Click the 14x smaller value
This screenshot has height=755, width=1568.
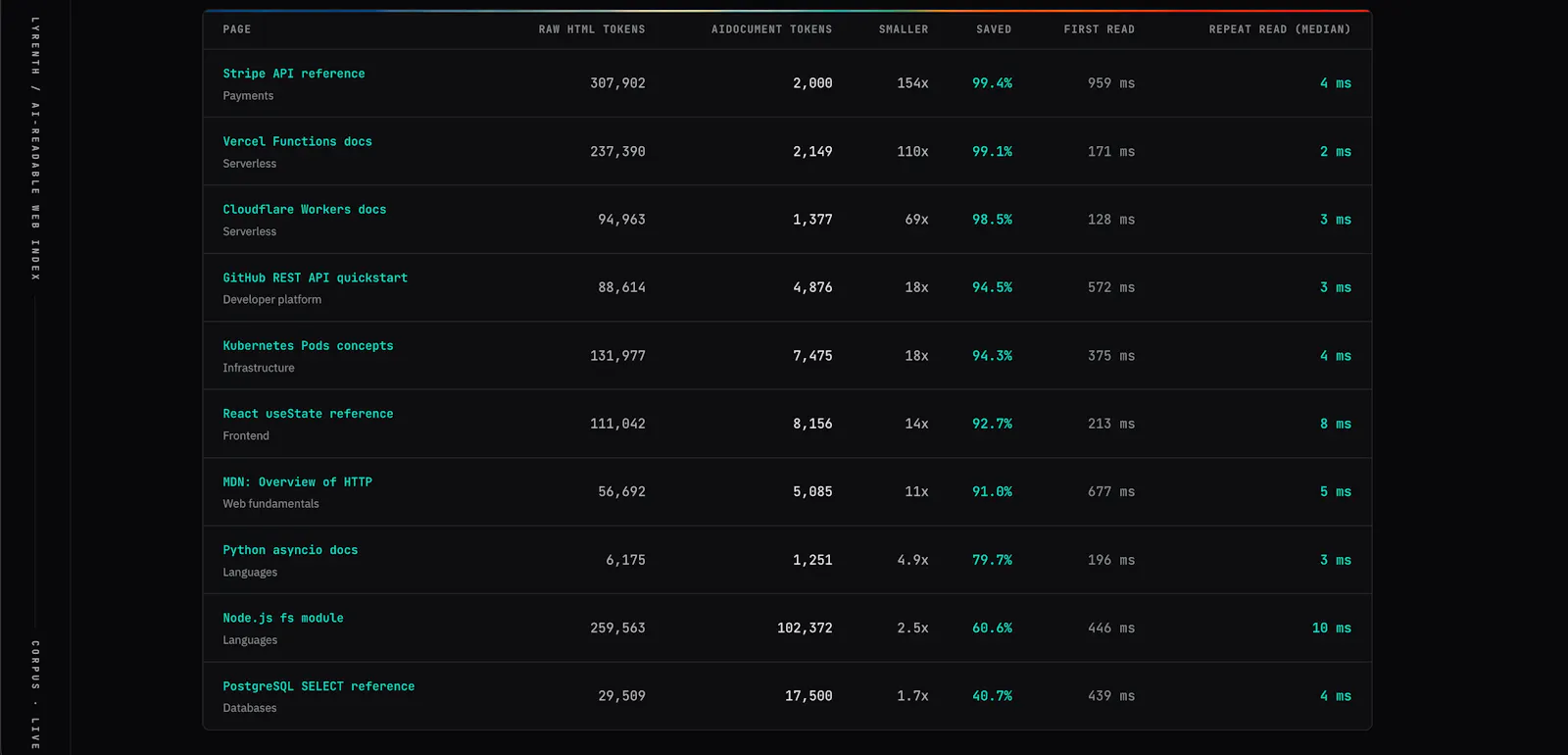click(x=916, y=425)
